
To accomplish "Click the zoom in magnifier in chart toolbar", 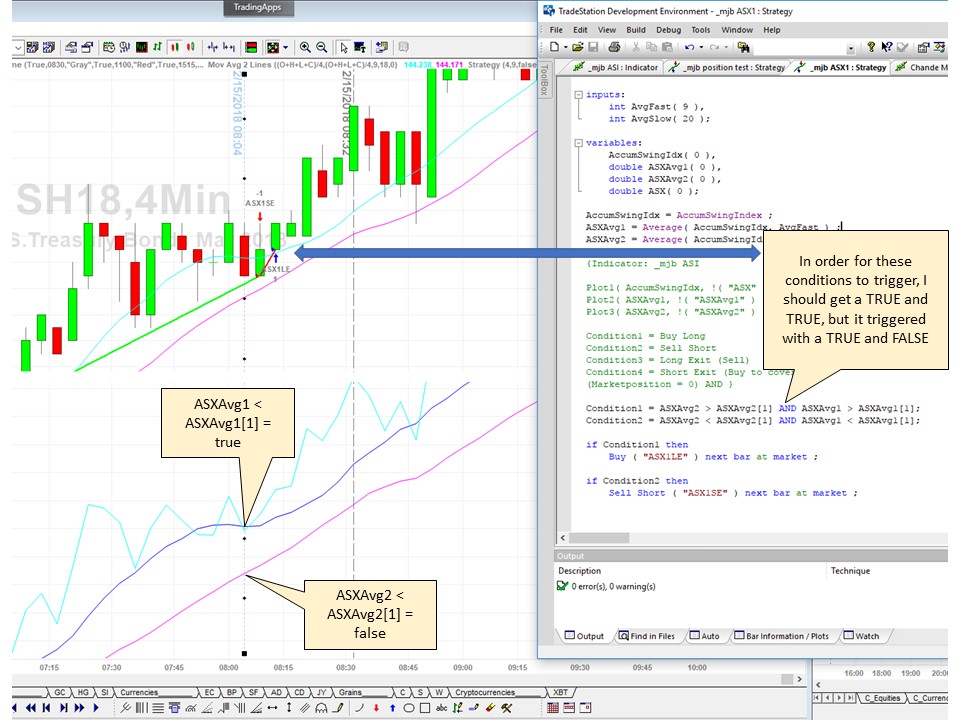I will [305, 47].
